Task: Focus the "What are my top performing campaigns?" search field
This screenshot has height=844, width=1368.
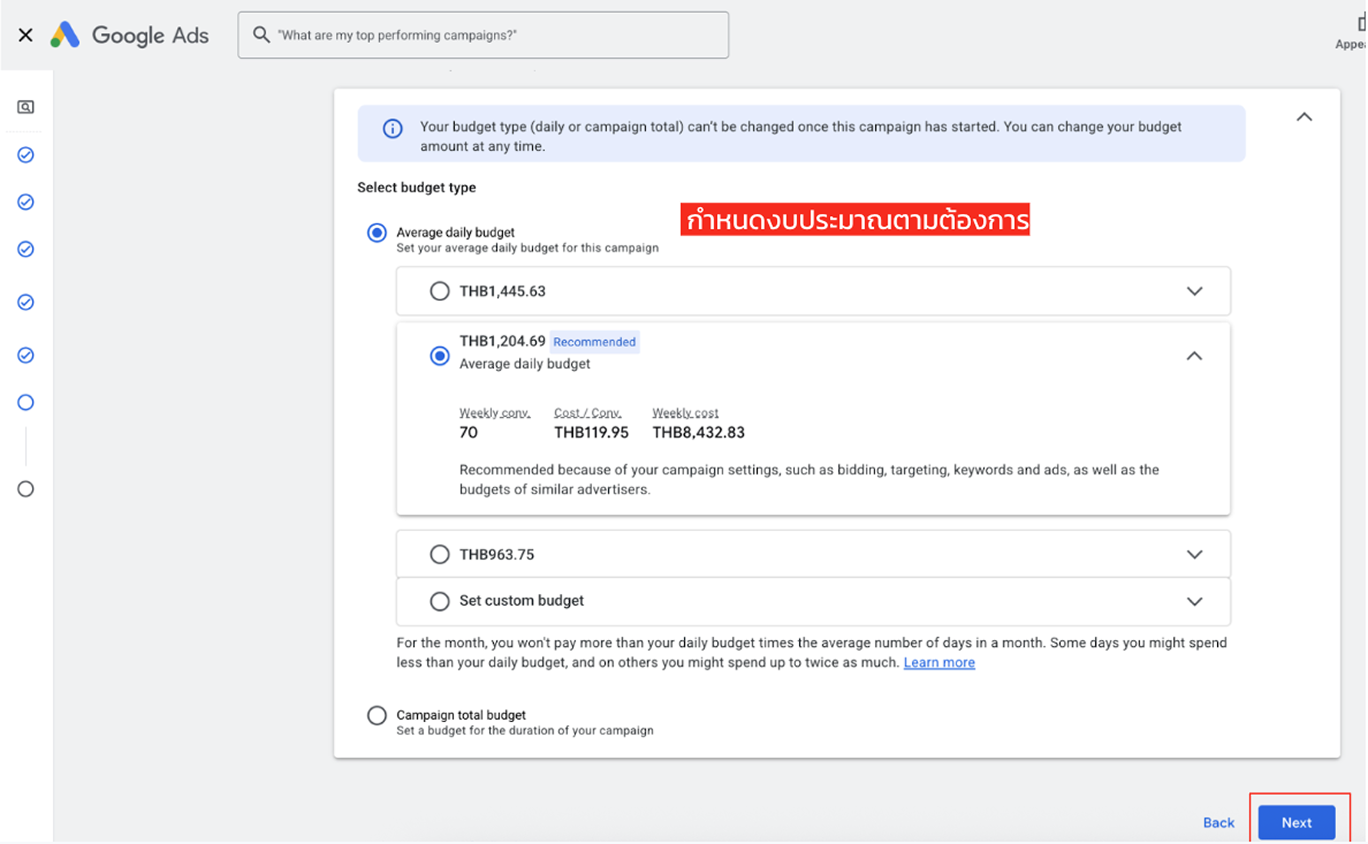Action: [x=483, y=35]
